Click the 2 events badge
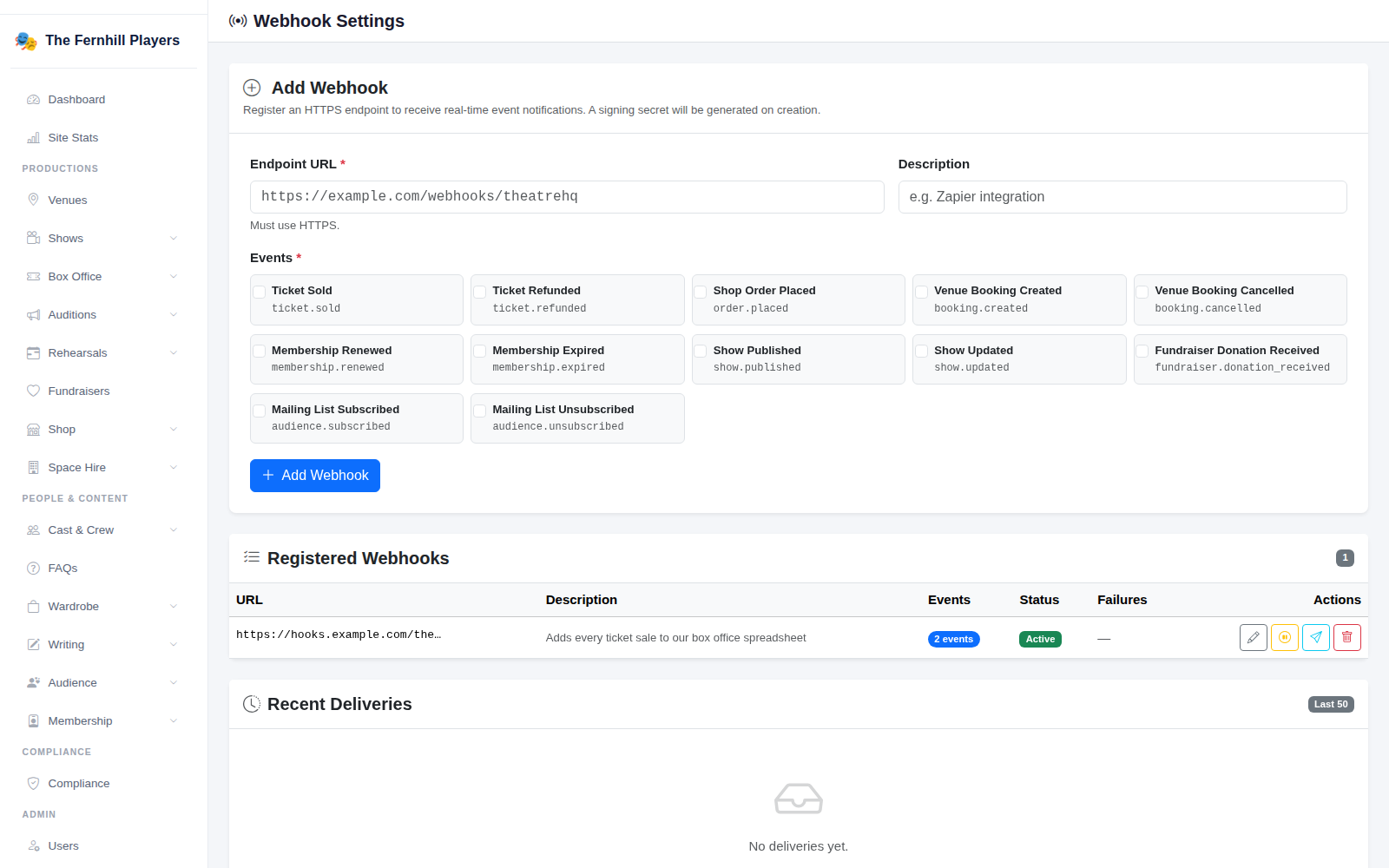1389x868 pixels. (954, 639)
